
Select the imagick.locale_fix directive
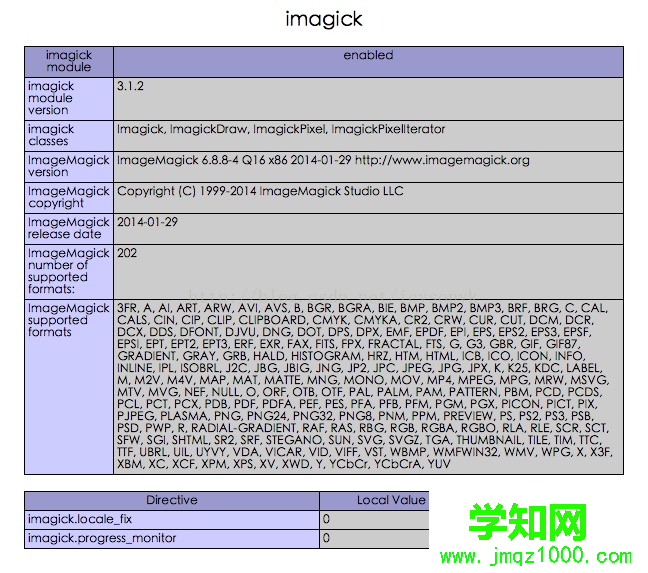[172, 519]
